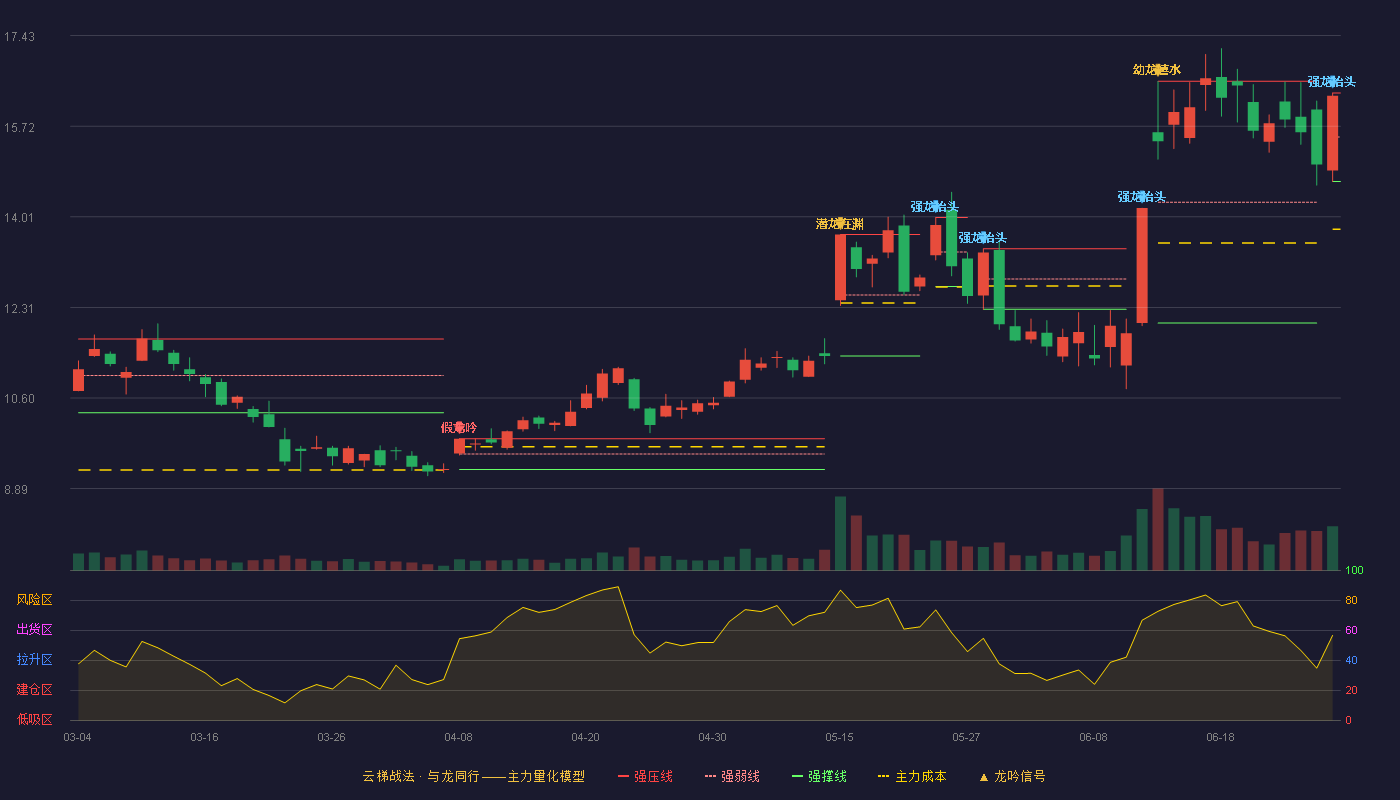Toggle the 强撑线 legend entry
The width and height of the screenshot is (1400, 800).
tap(819, 776)
